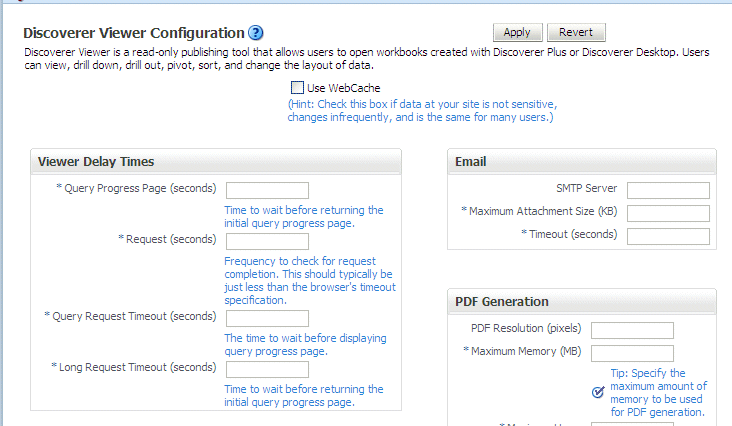The image size is (732, 426).
Task: Select the Request (seconds) input box
Action: (267, 241)
